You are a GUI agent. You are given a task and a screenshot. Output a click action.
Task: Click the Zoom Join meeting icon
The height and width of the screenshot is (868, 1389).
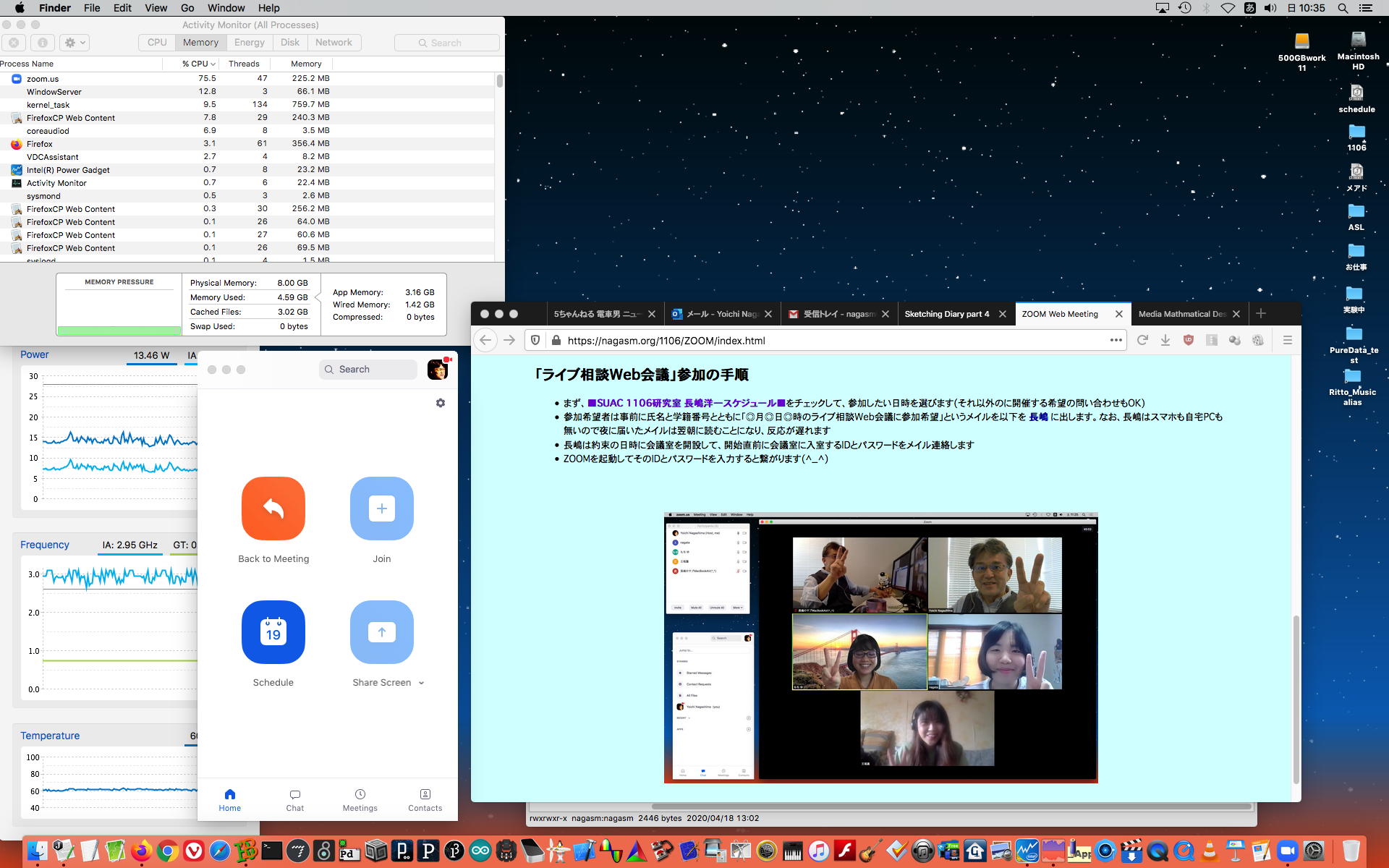[381, 509]
